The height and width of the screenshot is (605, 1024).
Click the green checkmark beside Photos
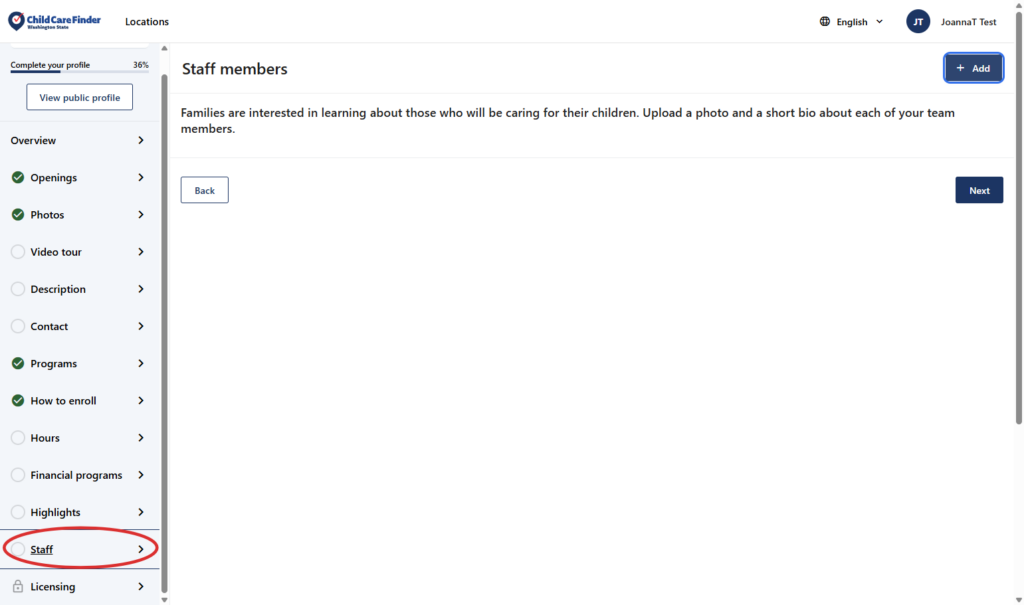[x=18, y=215]
